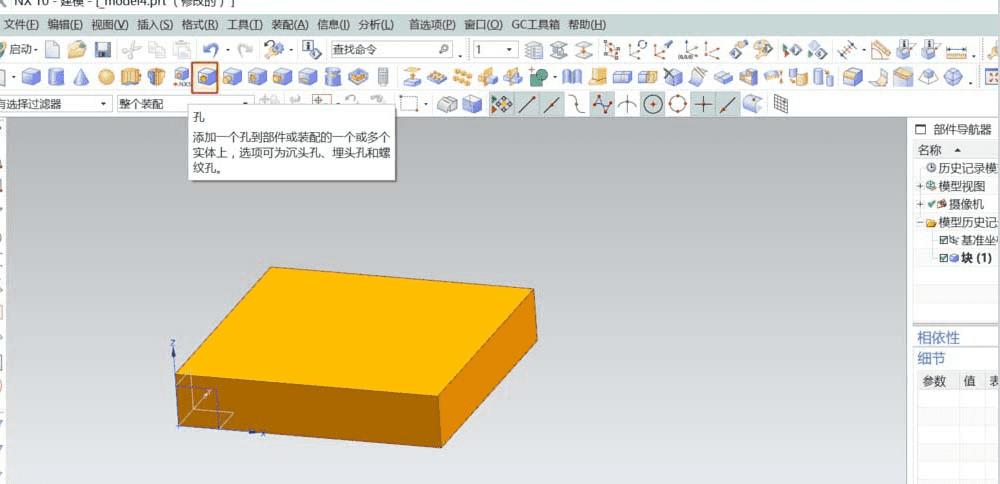Open the 启动 dropdown

(23, 49)
